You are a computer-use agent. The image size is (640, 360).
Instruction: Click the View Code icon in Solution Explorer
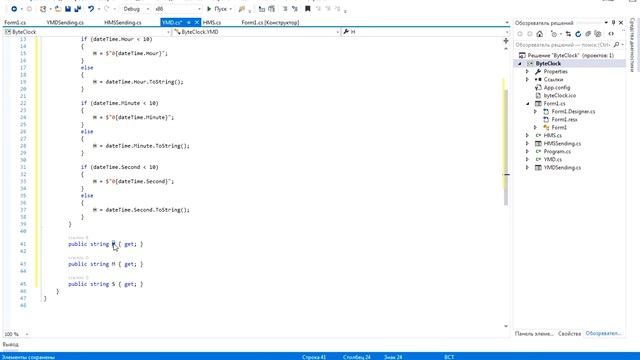click(x=611, y=34)
